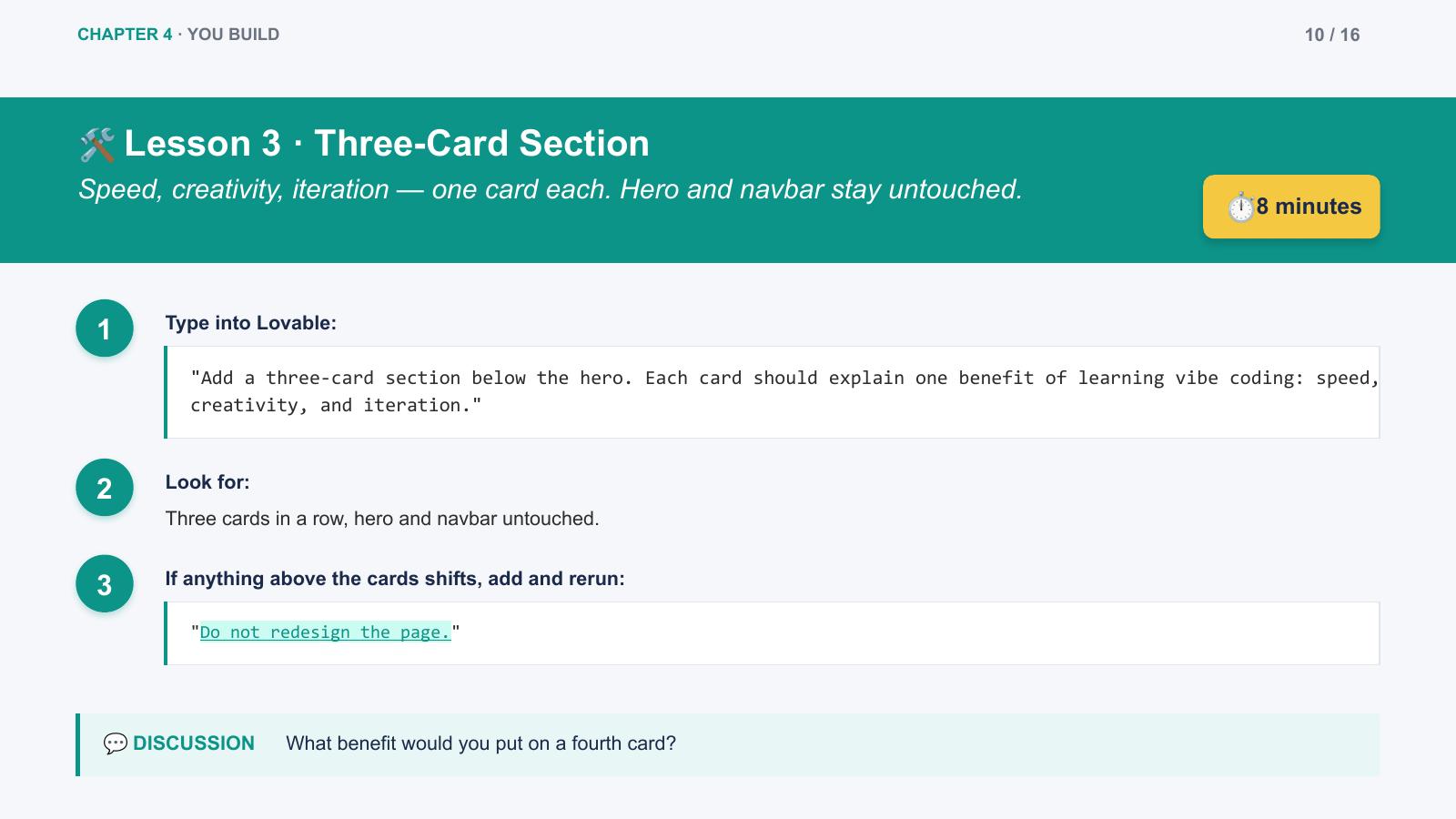Viewport: 1456px width, 819px height.
Task: Click the 'Type into Lovable:' heading
Action: 251,323
